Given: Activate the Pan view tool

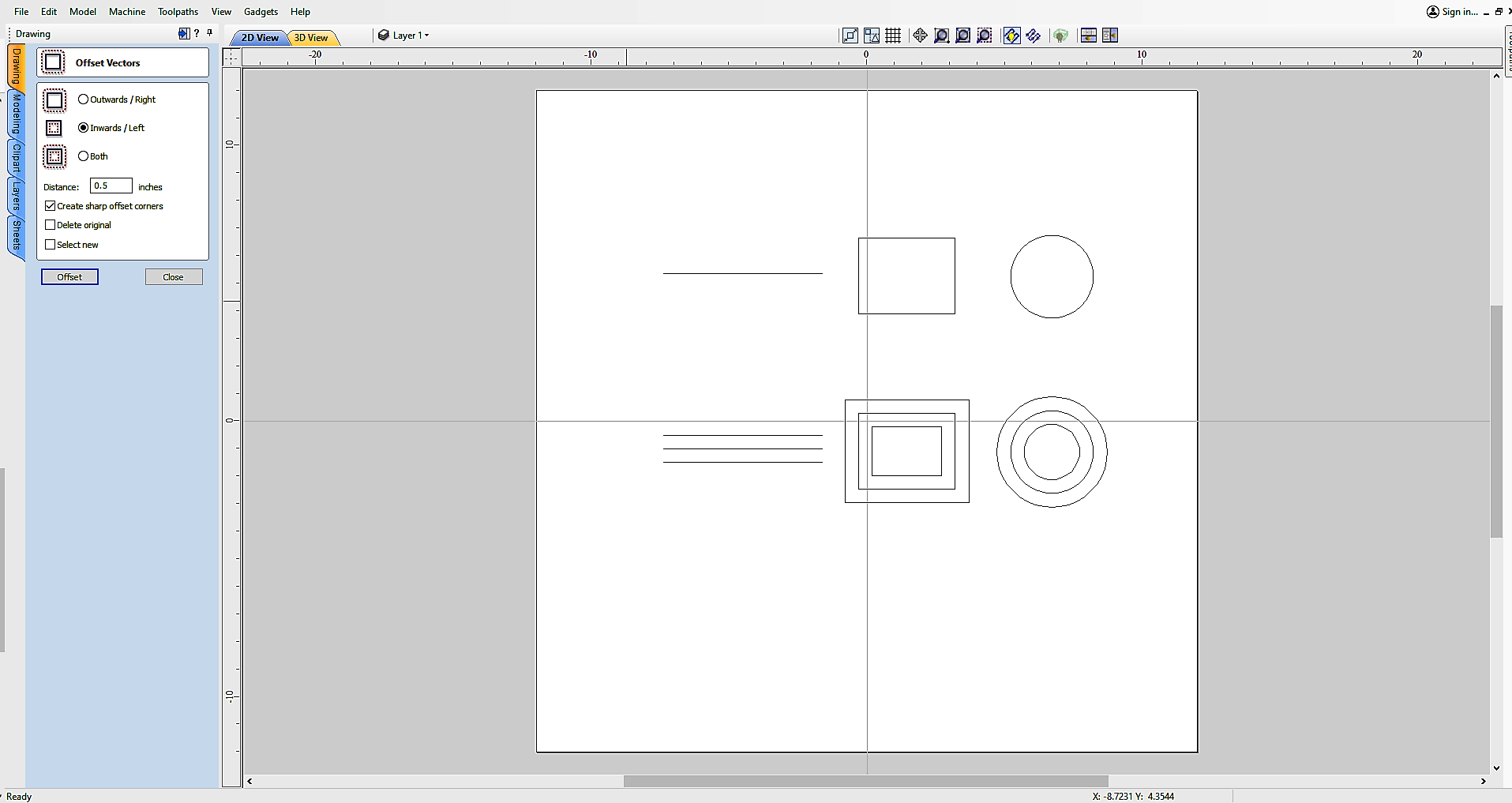Looking at the screenshot, I should tap(919, 35).
